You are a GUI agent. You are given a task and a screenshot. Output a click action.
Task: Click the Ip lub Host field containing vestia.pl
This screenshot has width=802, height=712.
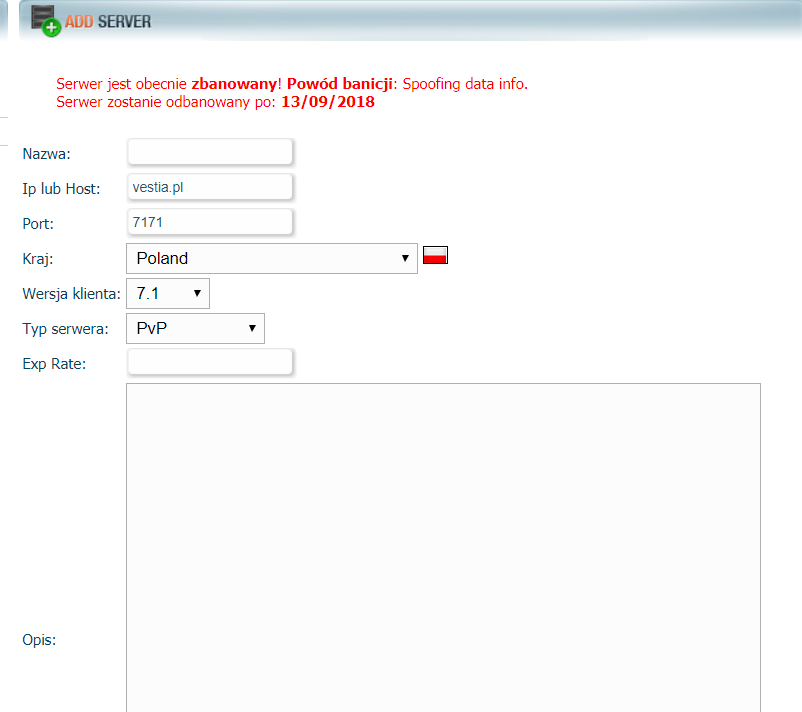[x=210, y=187]
